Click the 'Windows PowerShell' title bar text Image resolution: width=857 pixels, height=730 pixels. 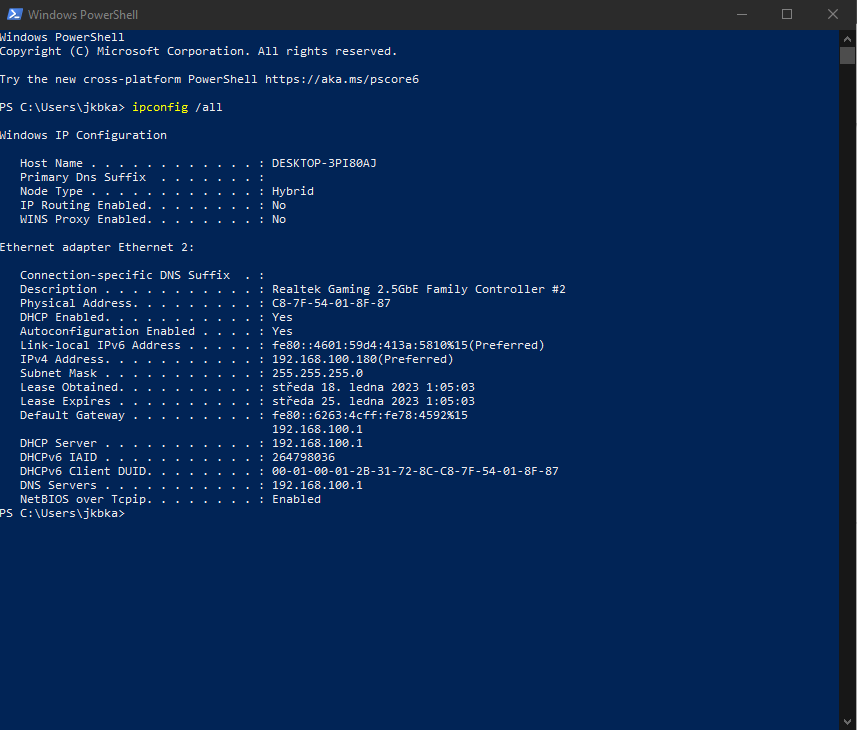83,15
